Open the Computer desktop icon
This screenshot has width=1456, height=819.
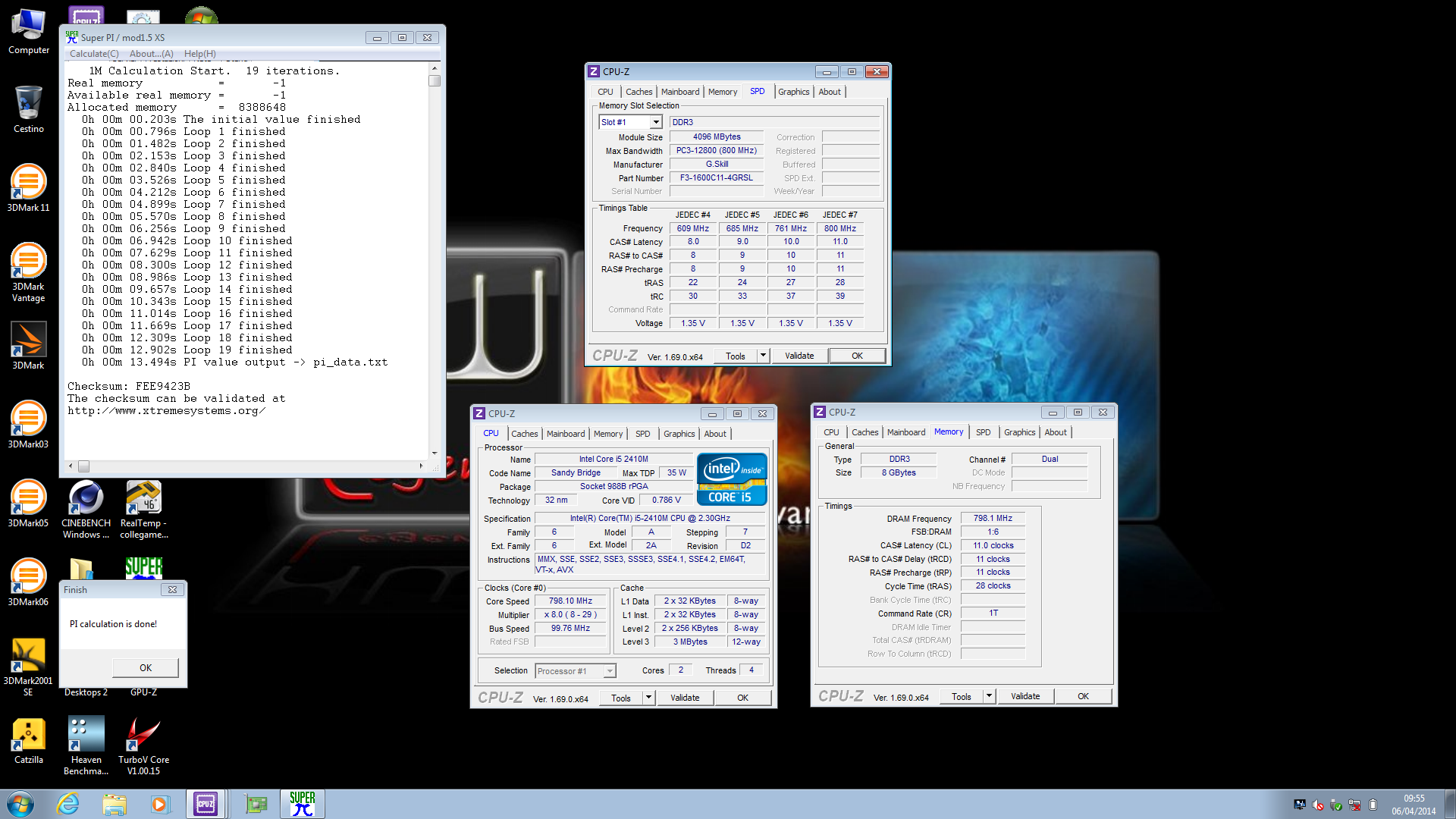click(x=29, y=32)
